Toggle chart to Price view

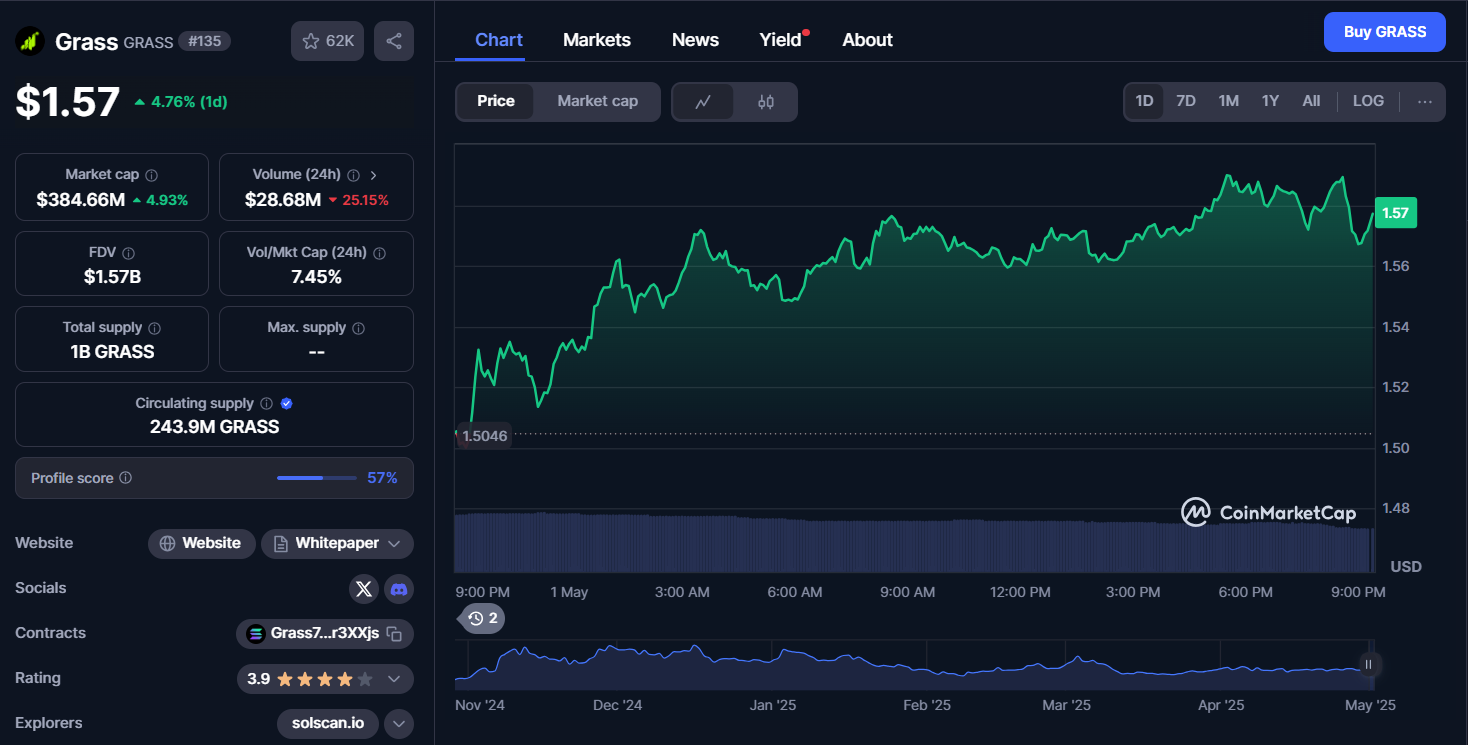coord(496,101)
